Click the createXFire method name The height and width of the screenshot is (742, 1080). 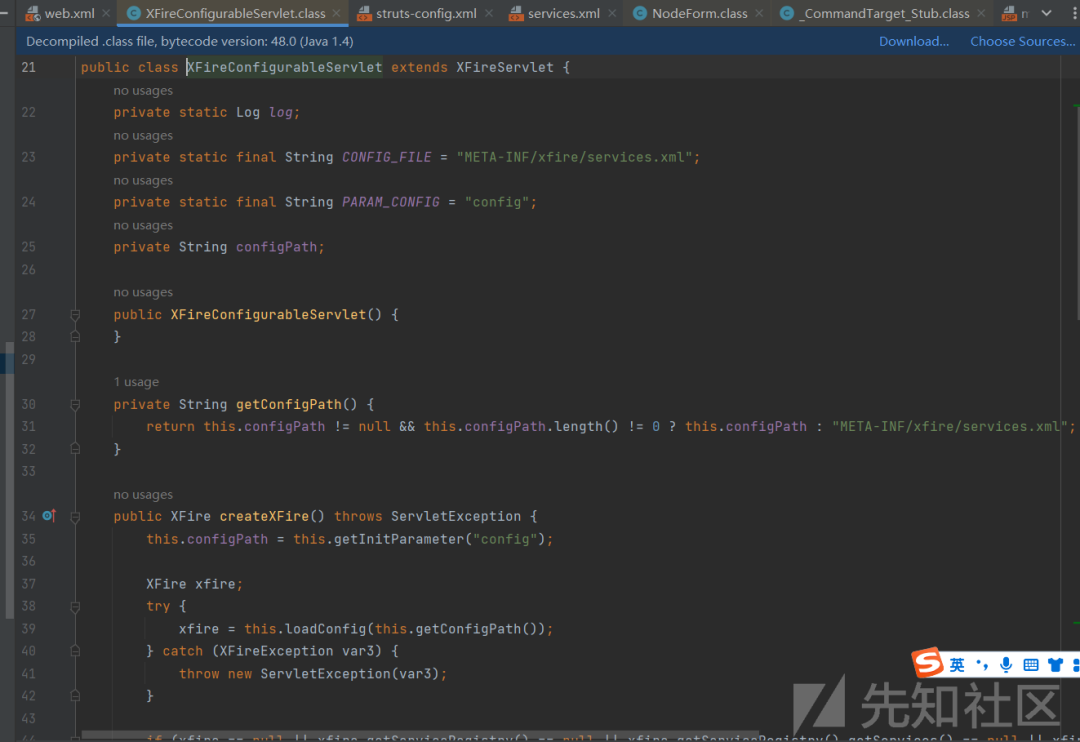[264, 516]
